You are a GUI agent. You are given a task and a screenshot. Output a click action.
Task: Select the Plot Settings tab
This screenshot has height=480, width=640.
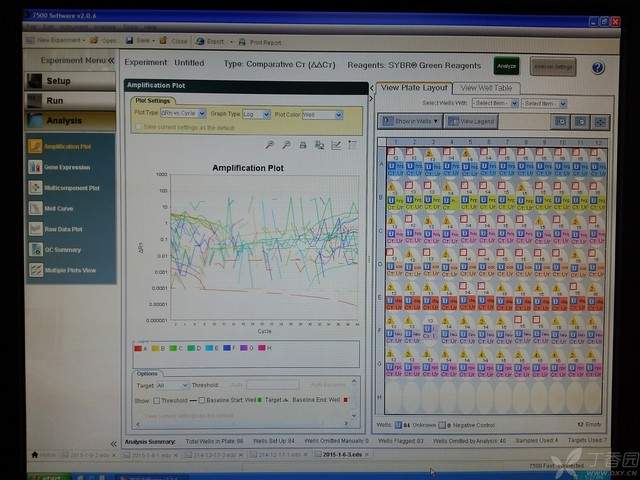coord(153,100)
